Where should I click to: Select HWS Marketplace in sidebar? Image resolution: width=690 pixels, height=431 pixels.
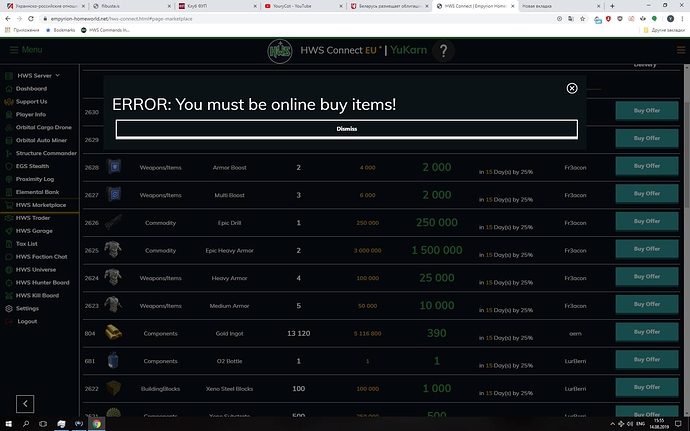click(41, 205)
